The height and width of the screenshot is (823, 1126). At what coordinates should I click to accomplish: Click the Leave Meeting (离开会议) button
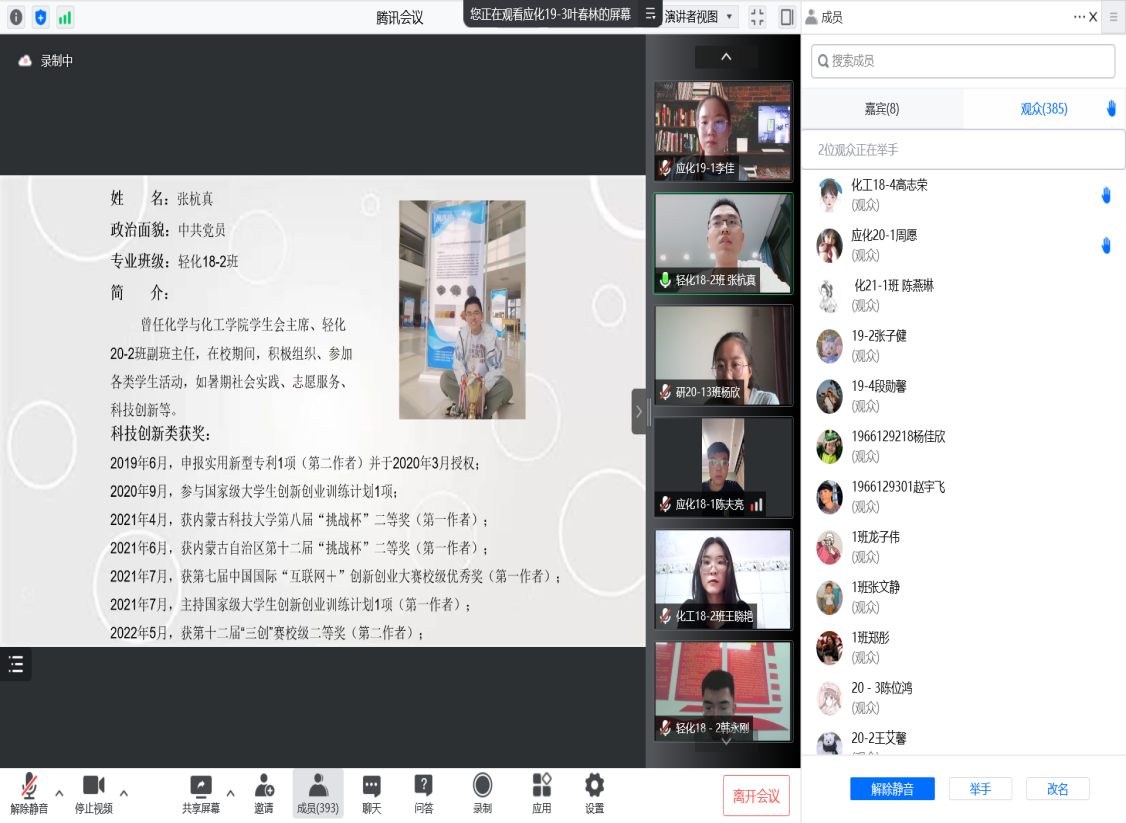(756, 796)
